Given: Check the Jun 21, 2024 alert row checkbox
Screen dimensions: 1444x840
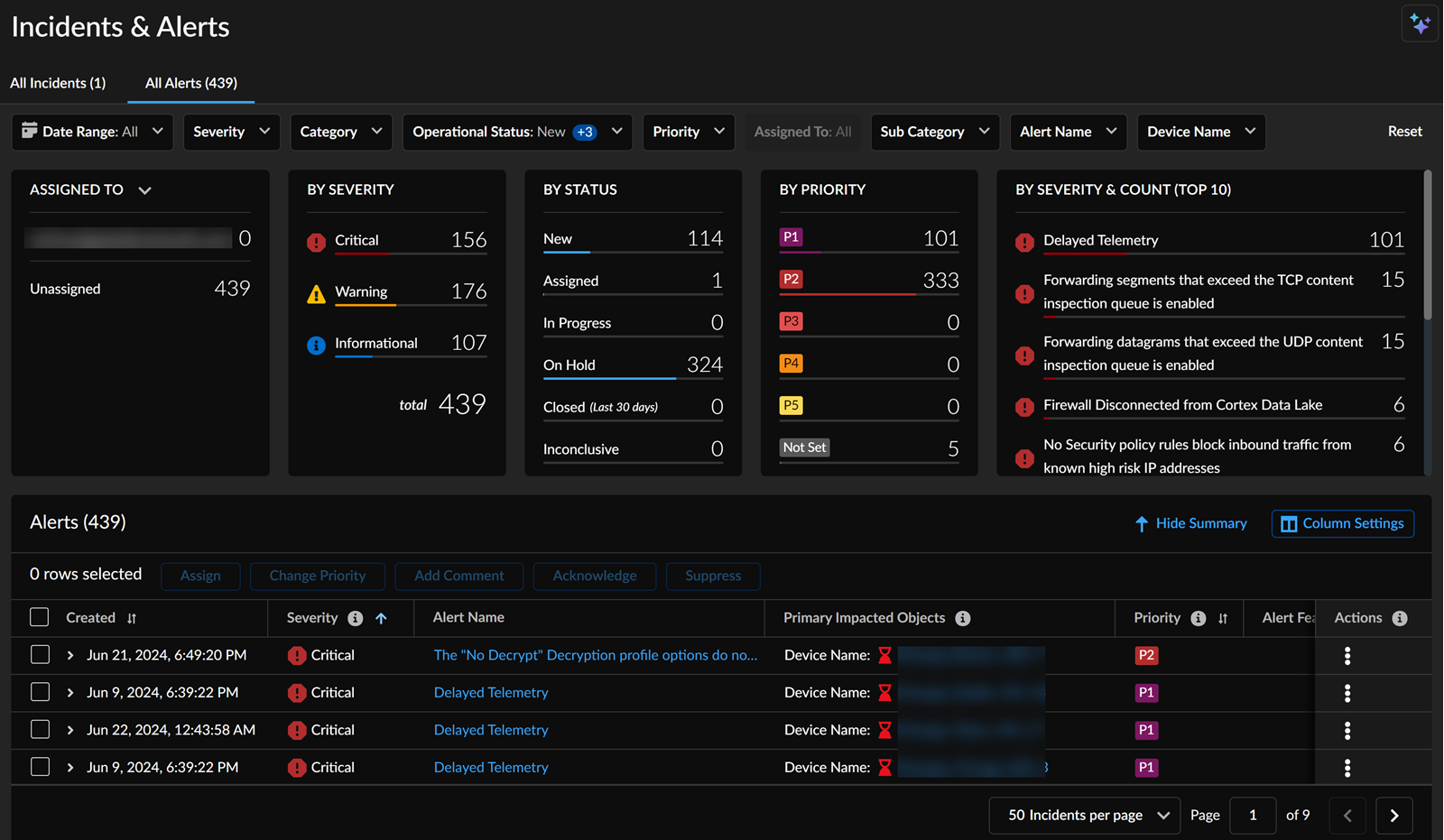Looking at the screenshot, I should [40, 655].
